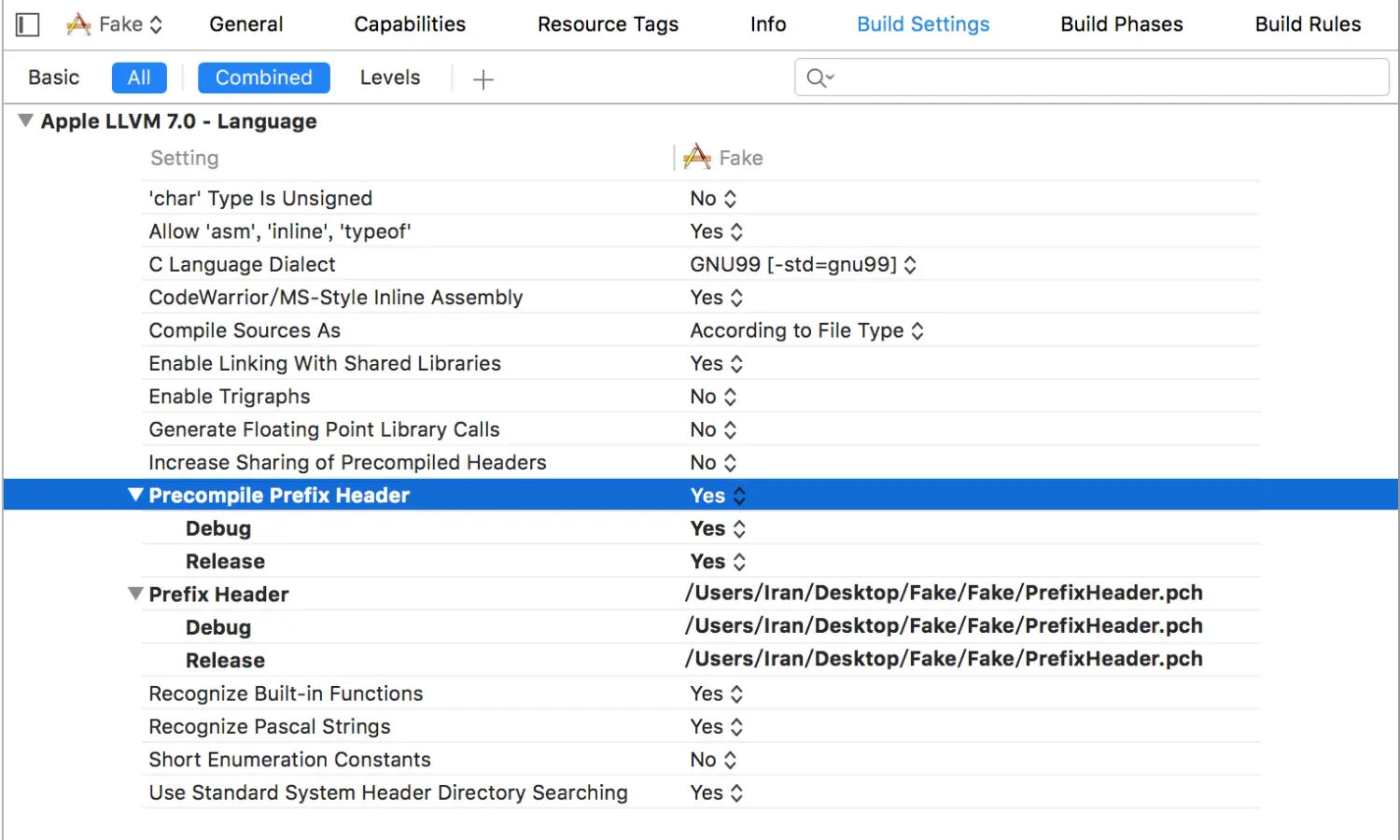Select the Combined view
Screen dimensions: 1400x840
(x=264, y=77)
